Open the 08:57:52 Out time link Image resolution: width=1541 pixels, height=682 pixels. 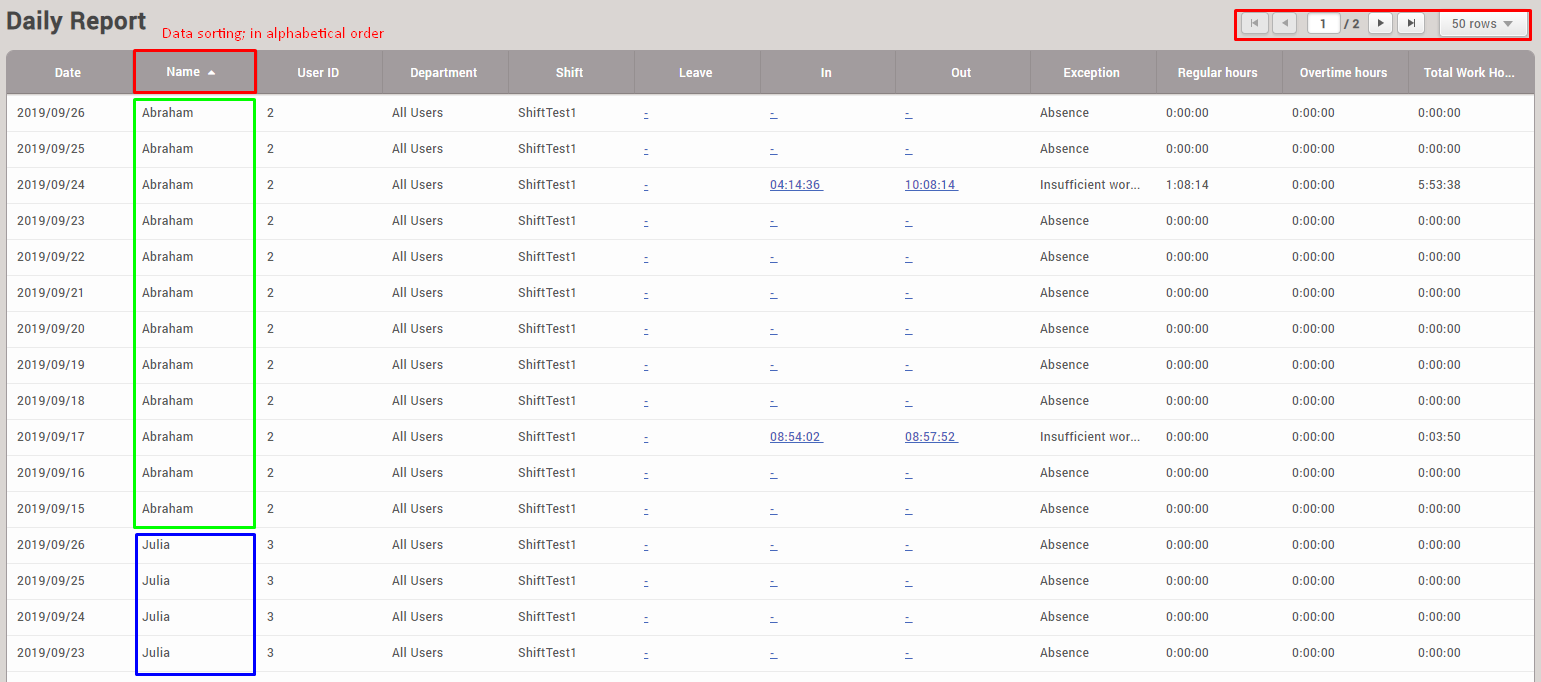coord(931,437)
